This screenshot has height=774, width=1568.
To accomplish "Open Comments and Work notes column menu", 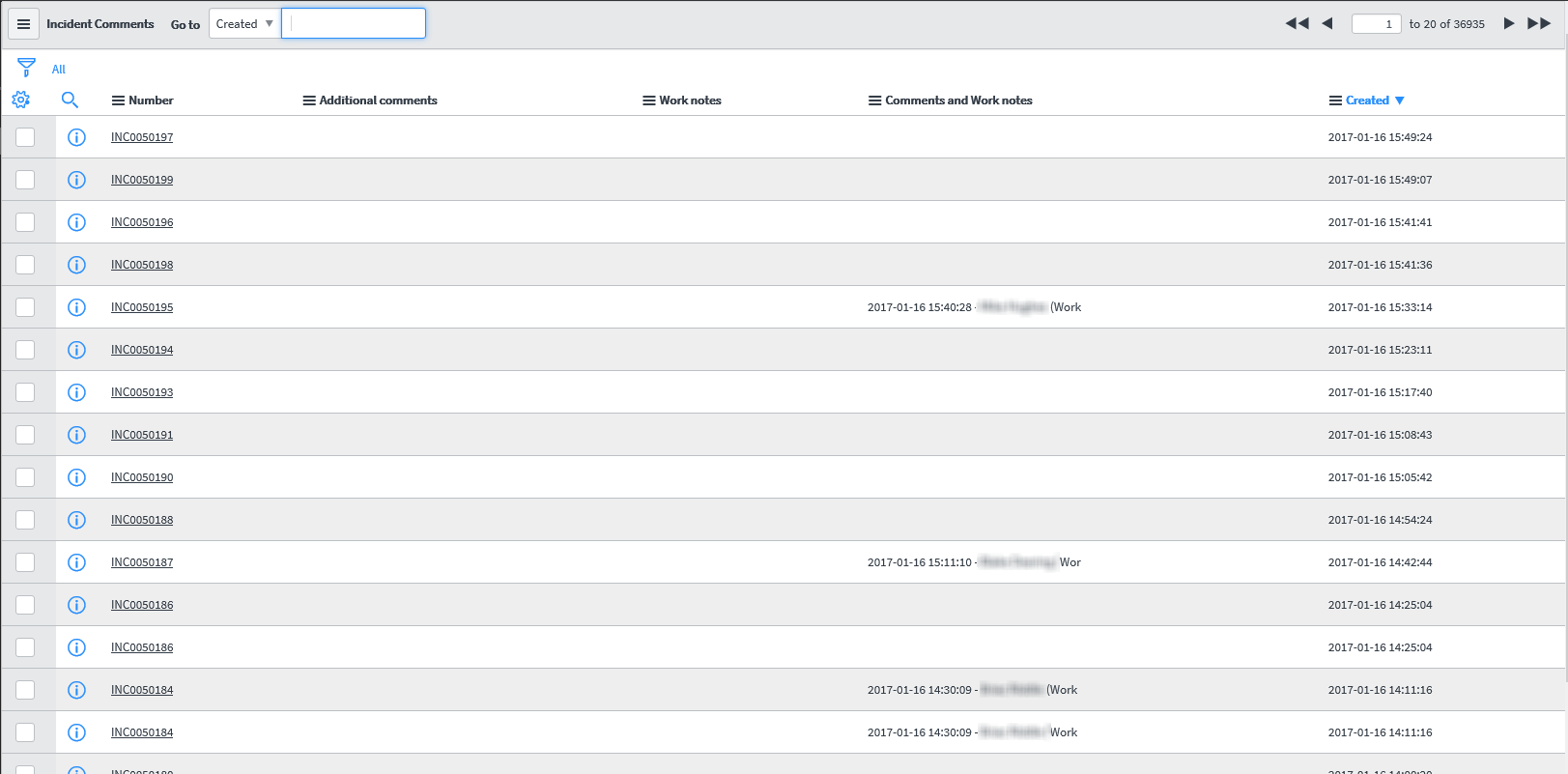I will (x=874, y=100).
